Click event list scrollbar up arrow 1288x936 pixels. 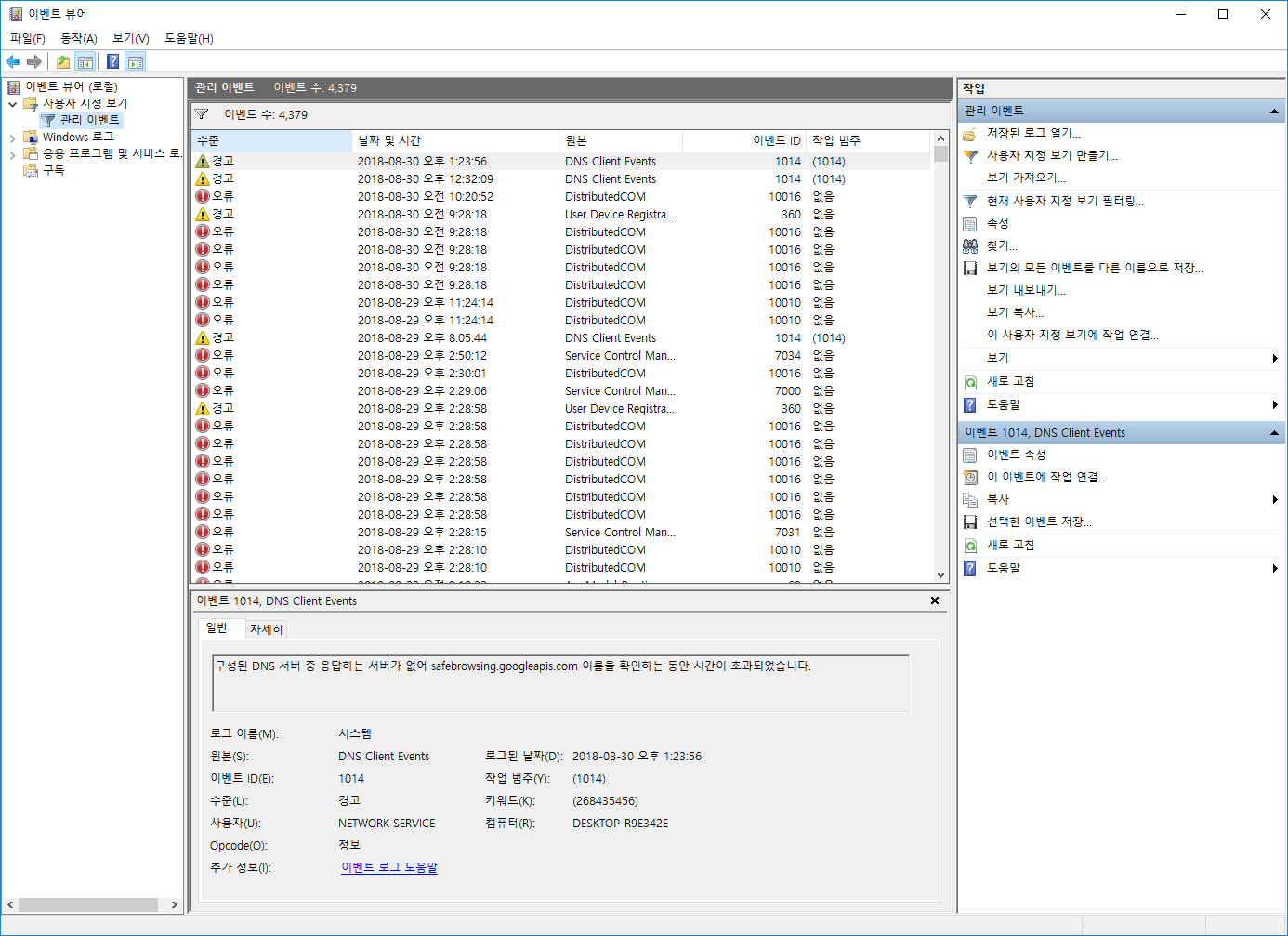click(940, 138)
